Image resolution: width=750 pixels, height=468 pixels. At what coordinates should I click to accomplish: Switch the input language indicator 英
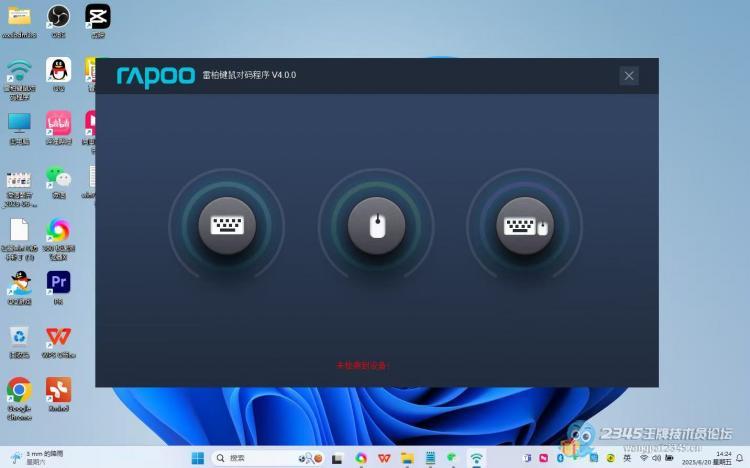coord(627,458)
